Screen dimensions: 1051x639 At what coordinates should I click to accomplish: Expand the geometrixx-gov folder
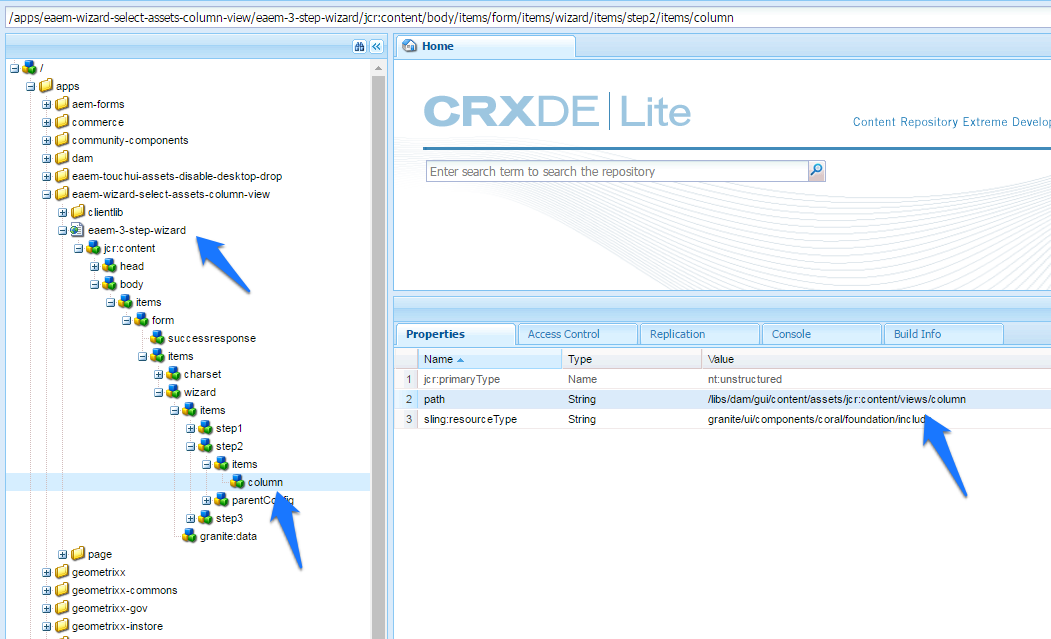click(47, 609)
